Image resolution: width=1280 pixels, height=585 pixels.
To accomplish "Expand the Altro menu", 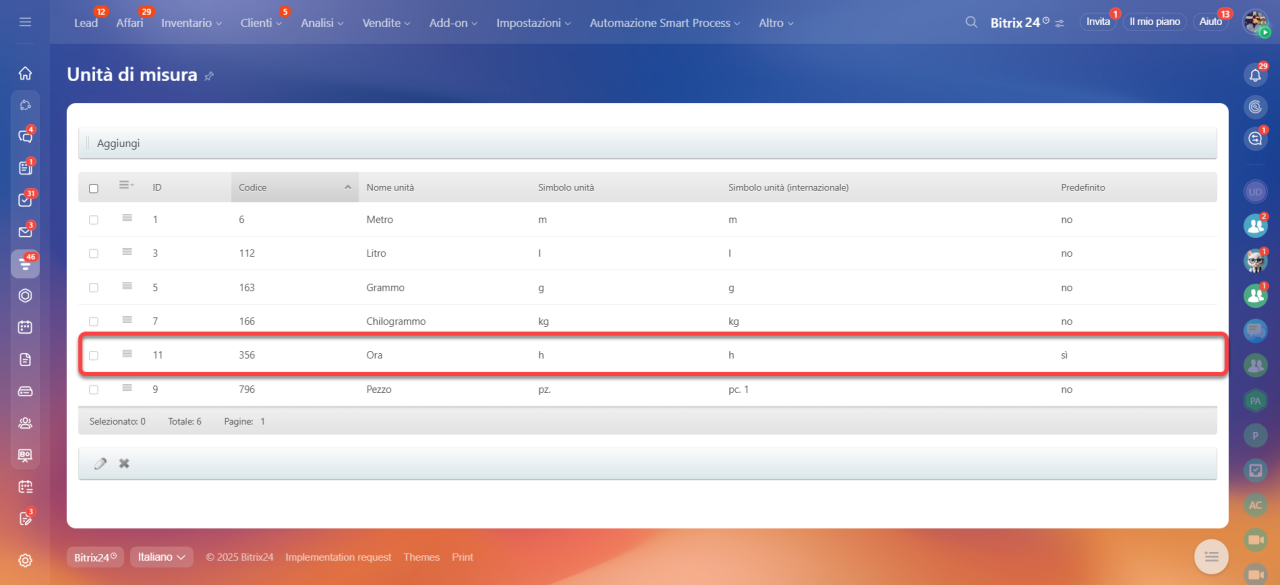I will [776, 22].
